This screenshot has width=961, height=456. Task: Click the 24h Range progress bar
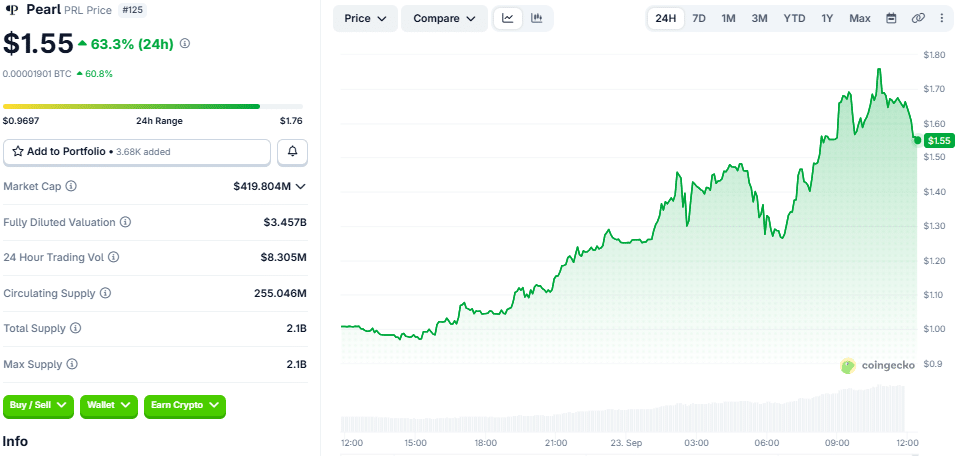[x=153, y=107]
